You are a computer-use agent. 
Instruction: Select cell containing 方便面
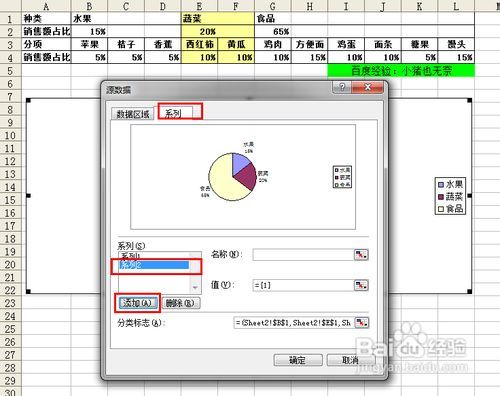pos(309,44)
